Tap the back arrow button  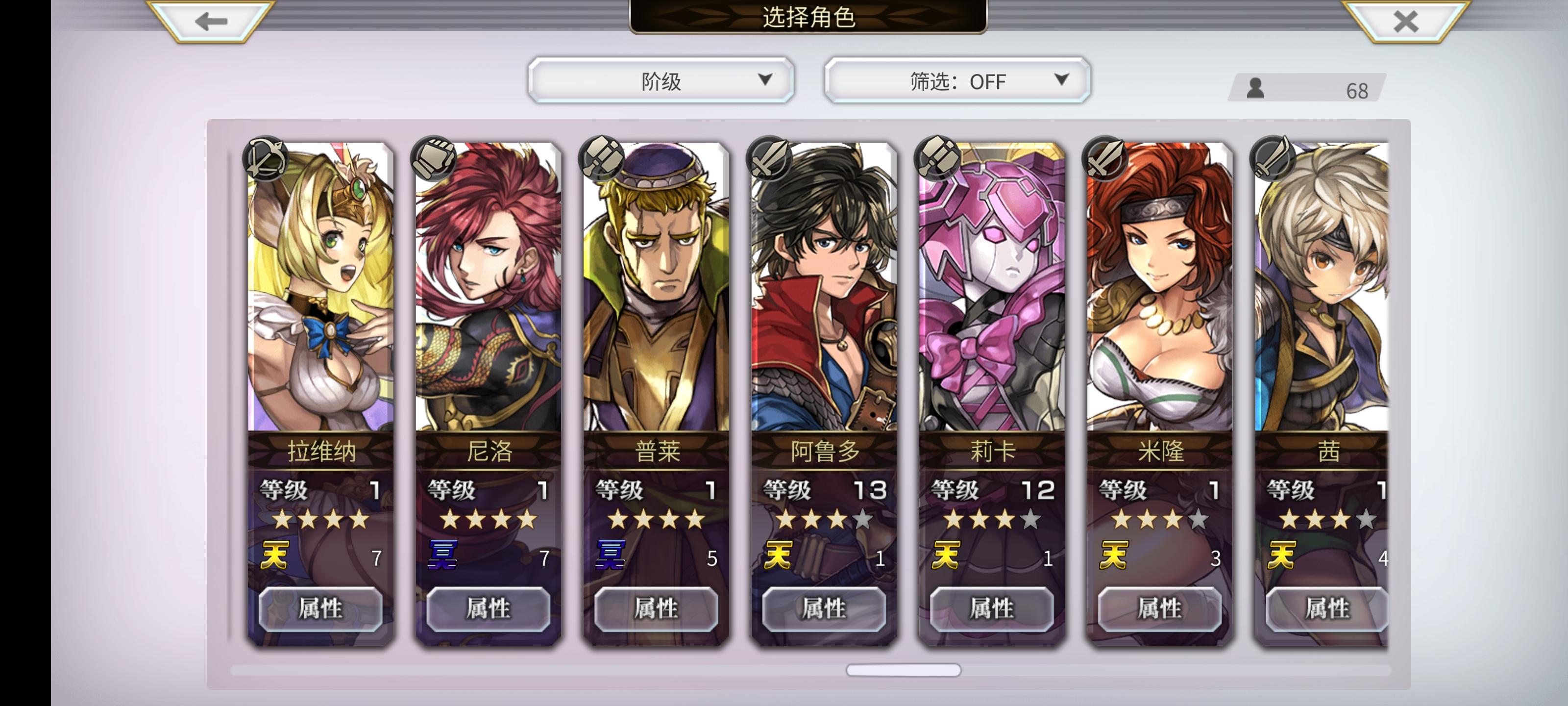tap(211, 21)
